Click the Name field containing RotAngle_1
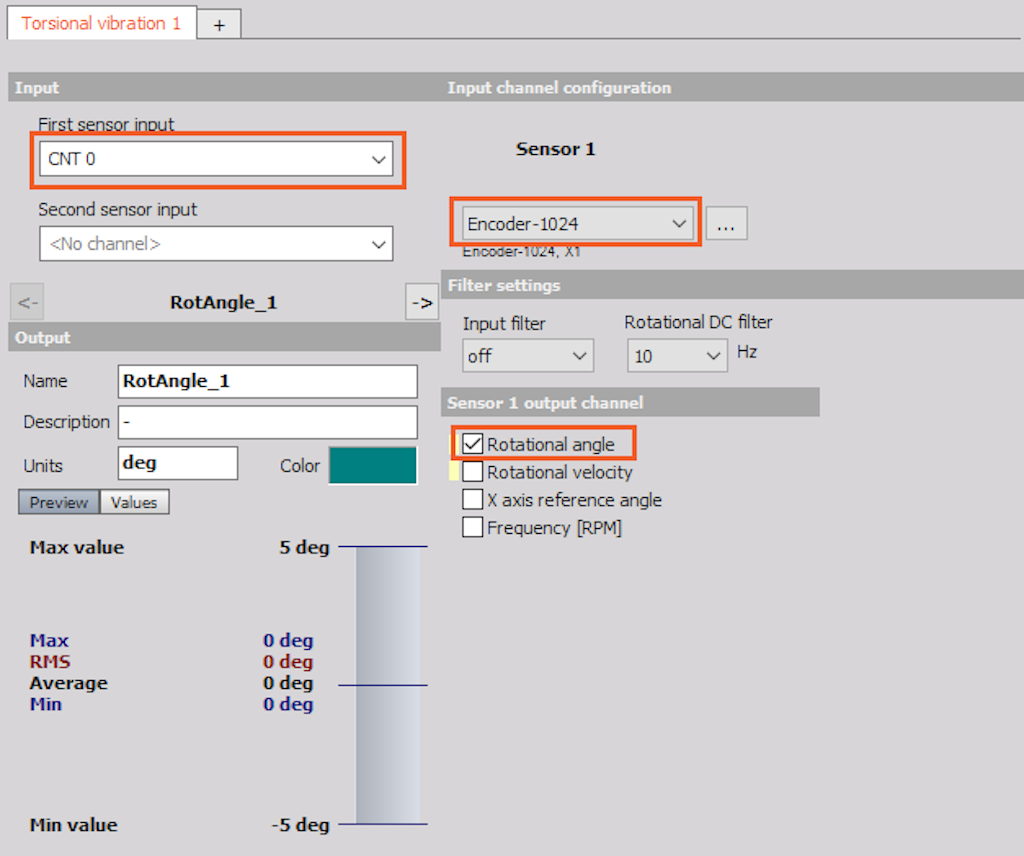 [x=268, y=381]
